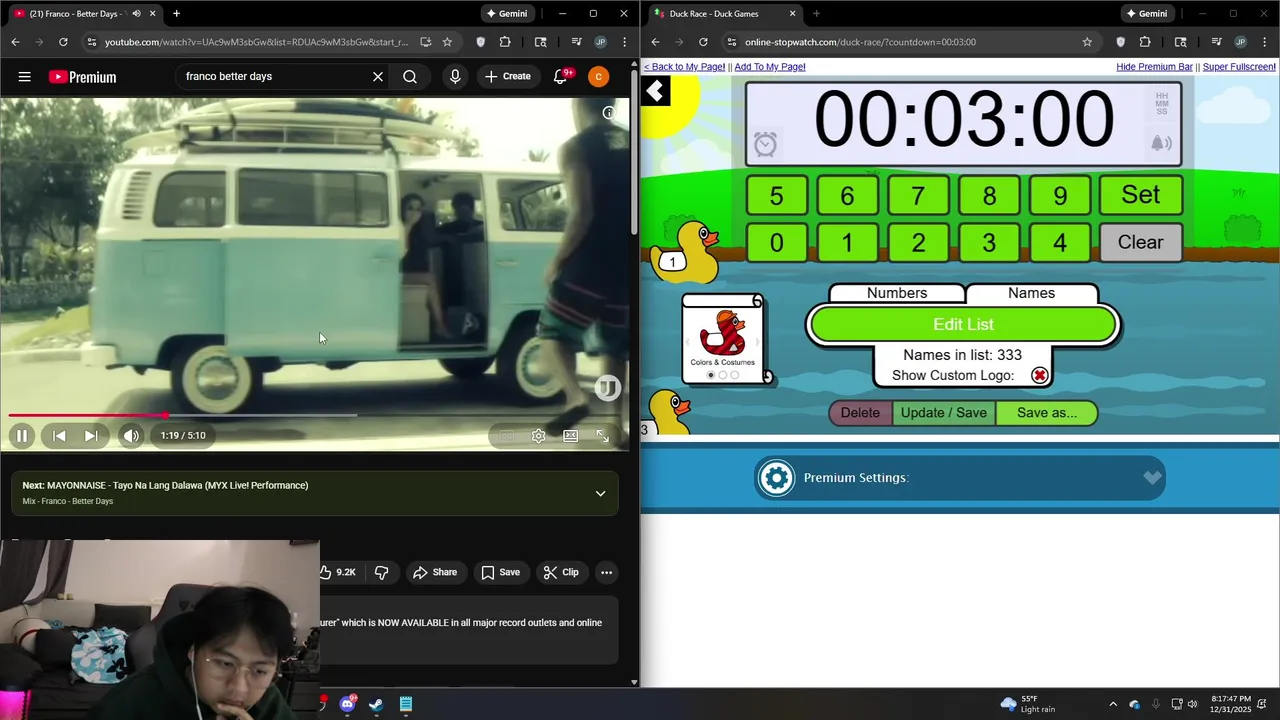Screen dimensions: 1280x720
Task: Show hidden system tray icons
Action: (1113, 704)
